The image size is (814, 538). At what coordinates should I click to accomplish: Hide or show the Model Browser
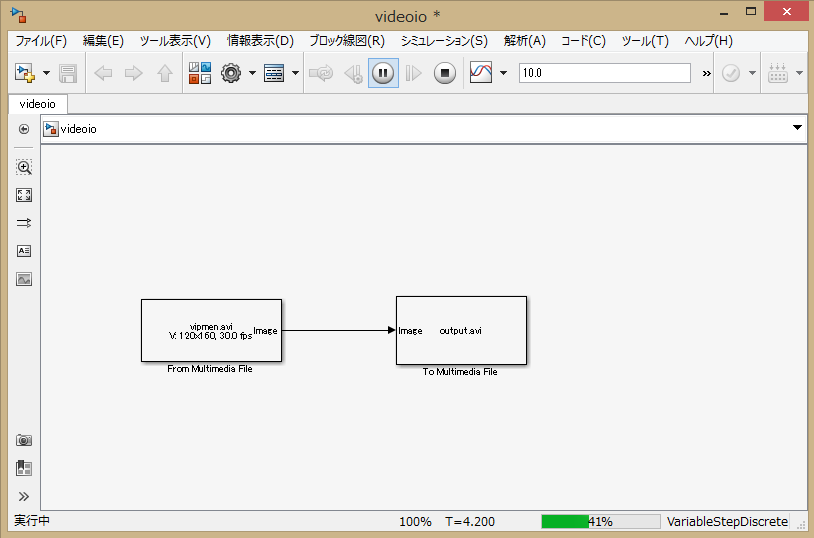[x=24, y=468]
